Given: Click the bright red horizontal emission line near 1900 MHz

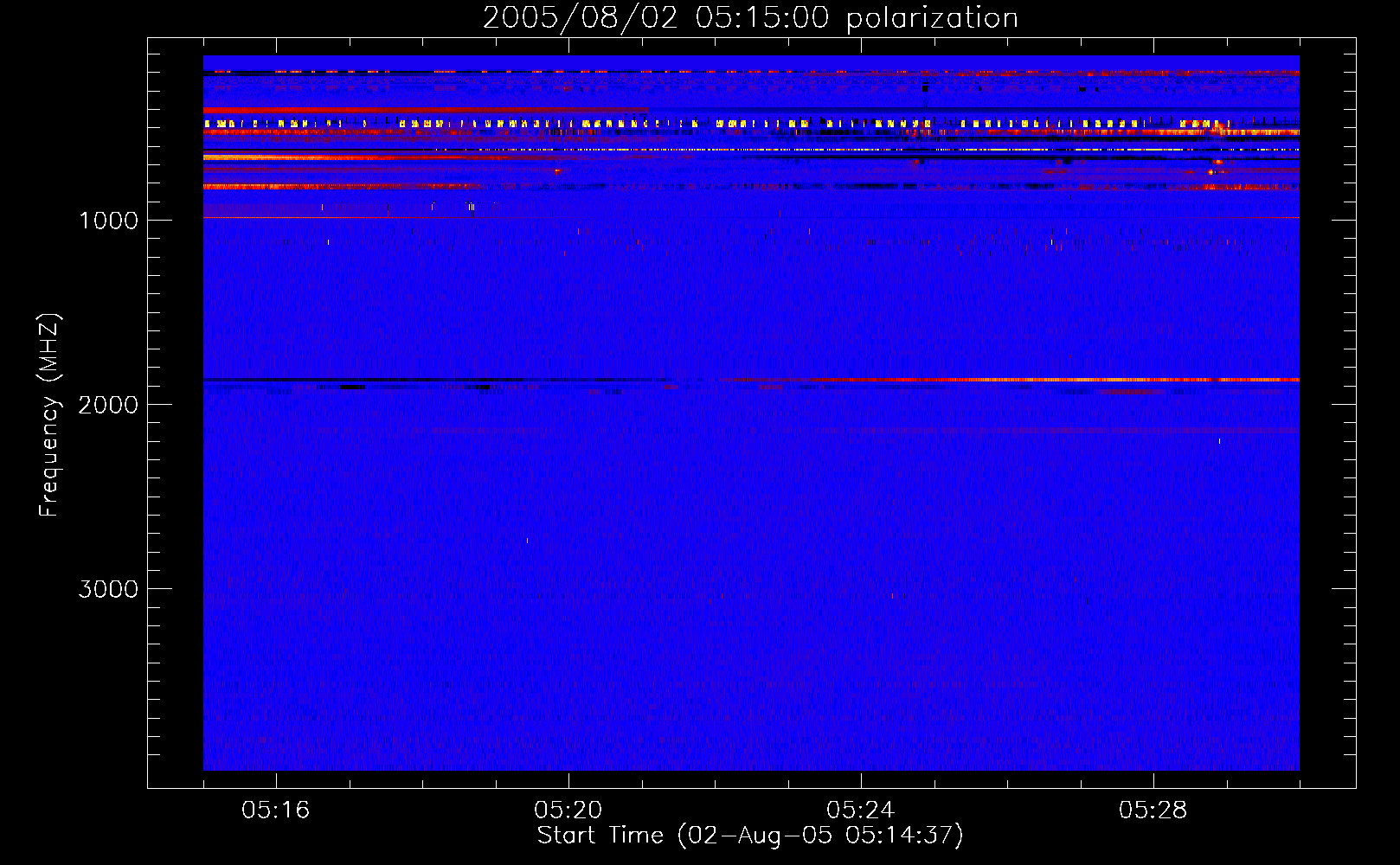Looking at the screenshot, I should (x=1012, y=380).
